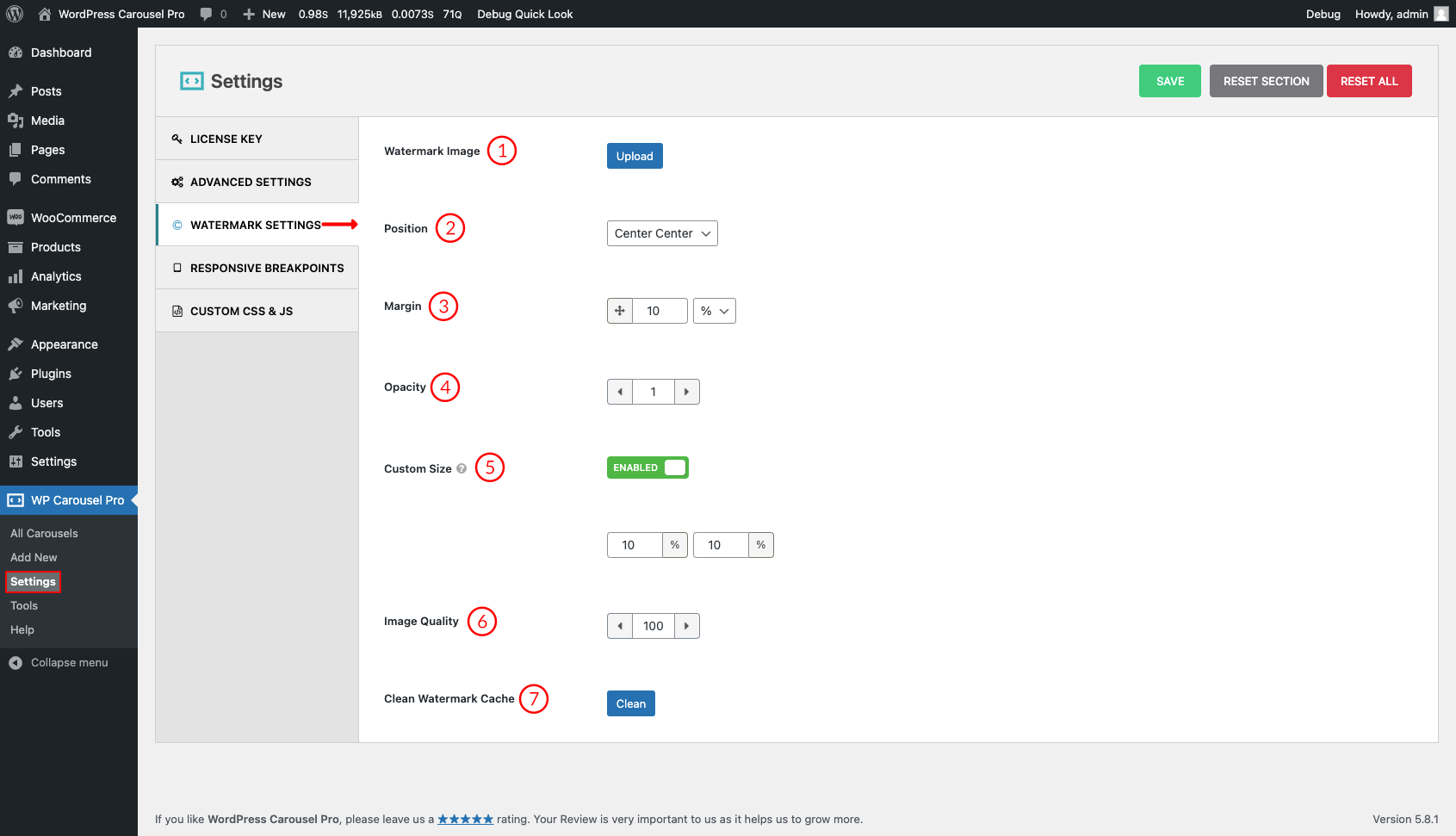Open the Responsive Breakpoints tab
Image resolution: width=1456 pixels, height=836 pixels.
pos(266,268)
